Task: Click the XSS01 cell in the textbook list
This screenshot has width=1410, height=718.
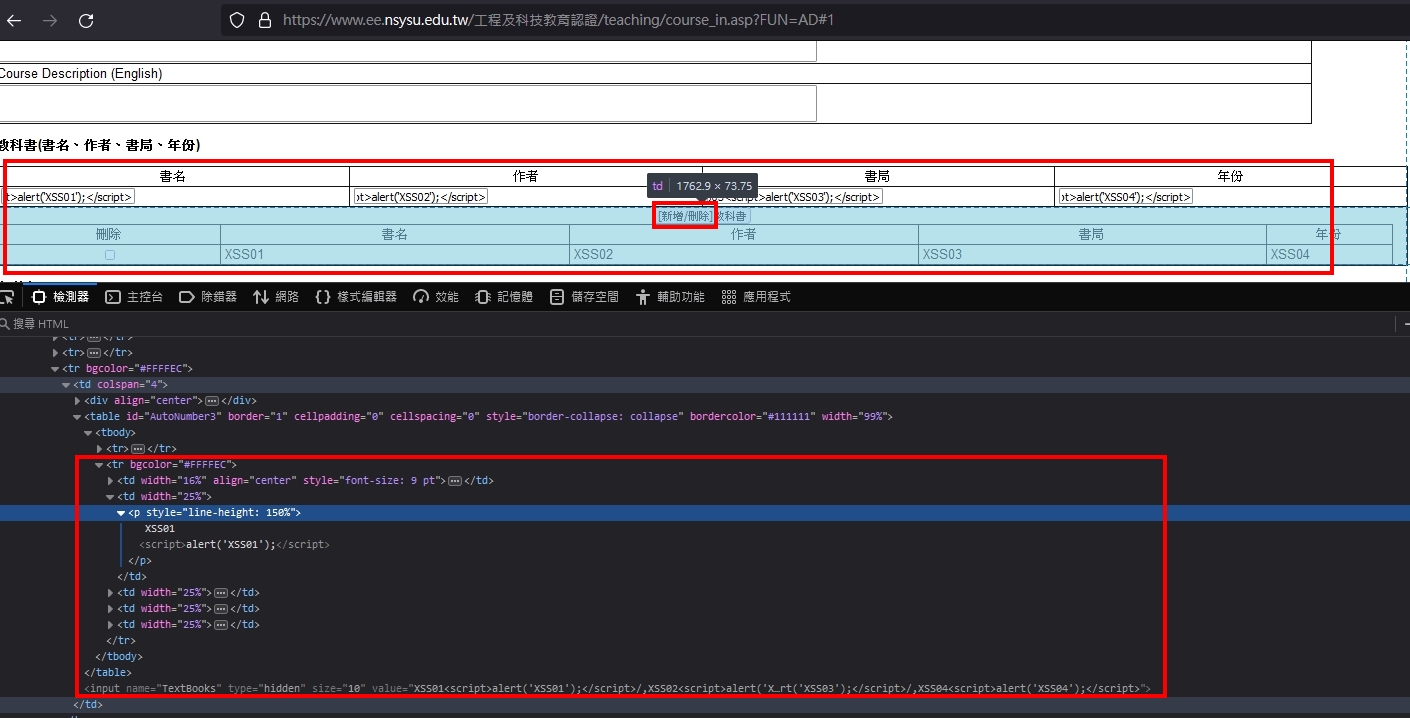Action: [395, 254]
